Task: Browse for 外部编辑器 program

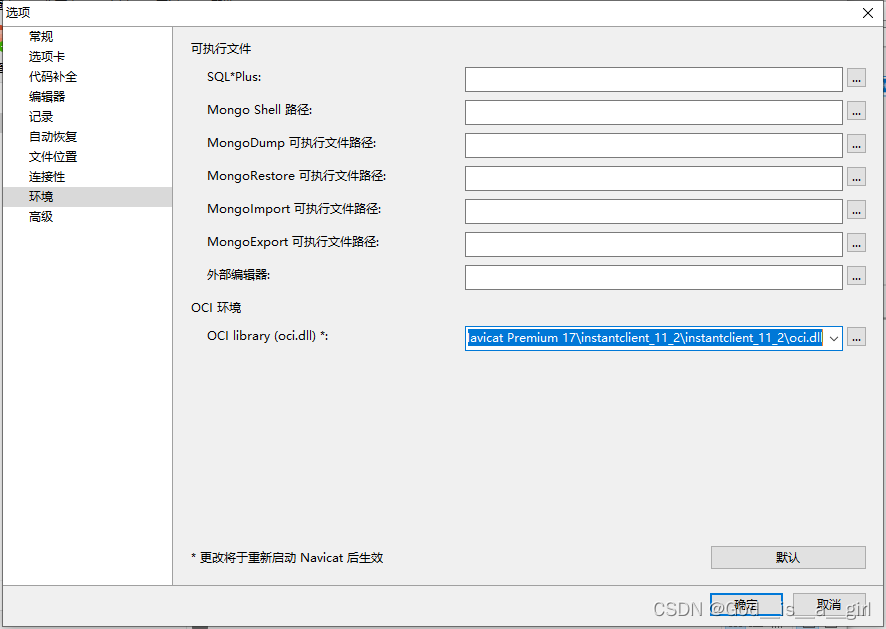Action: pos(856,277)
